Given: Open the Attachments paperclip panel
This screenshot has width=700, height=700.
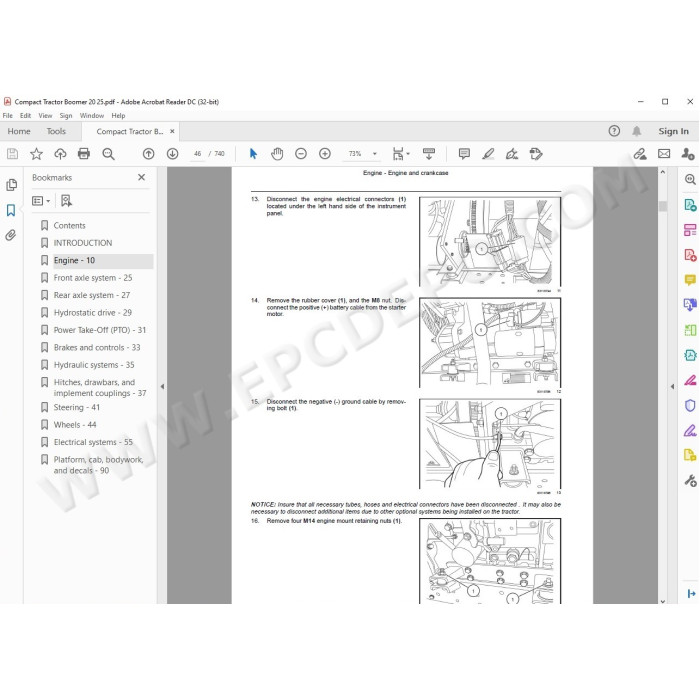Looking at the screenshot, I should (11, 235).
